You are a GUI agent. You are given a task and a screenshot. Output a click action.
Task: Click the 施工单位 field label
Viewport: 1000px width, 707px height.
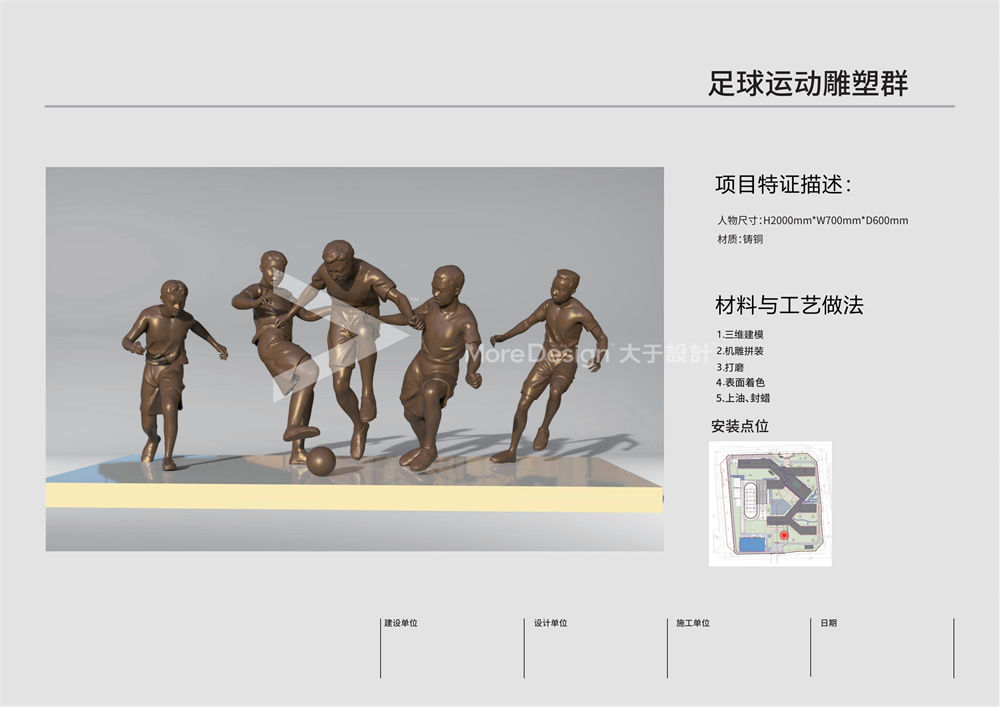click(693, 623)
